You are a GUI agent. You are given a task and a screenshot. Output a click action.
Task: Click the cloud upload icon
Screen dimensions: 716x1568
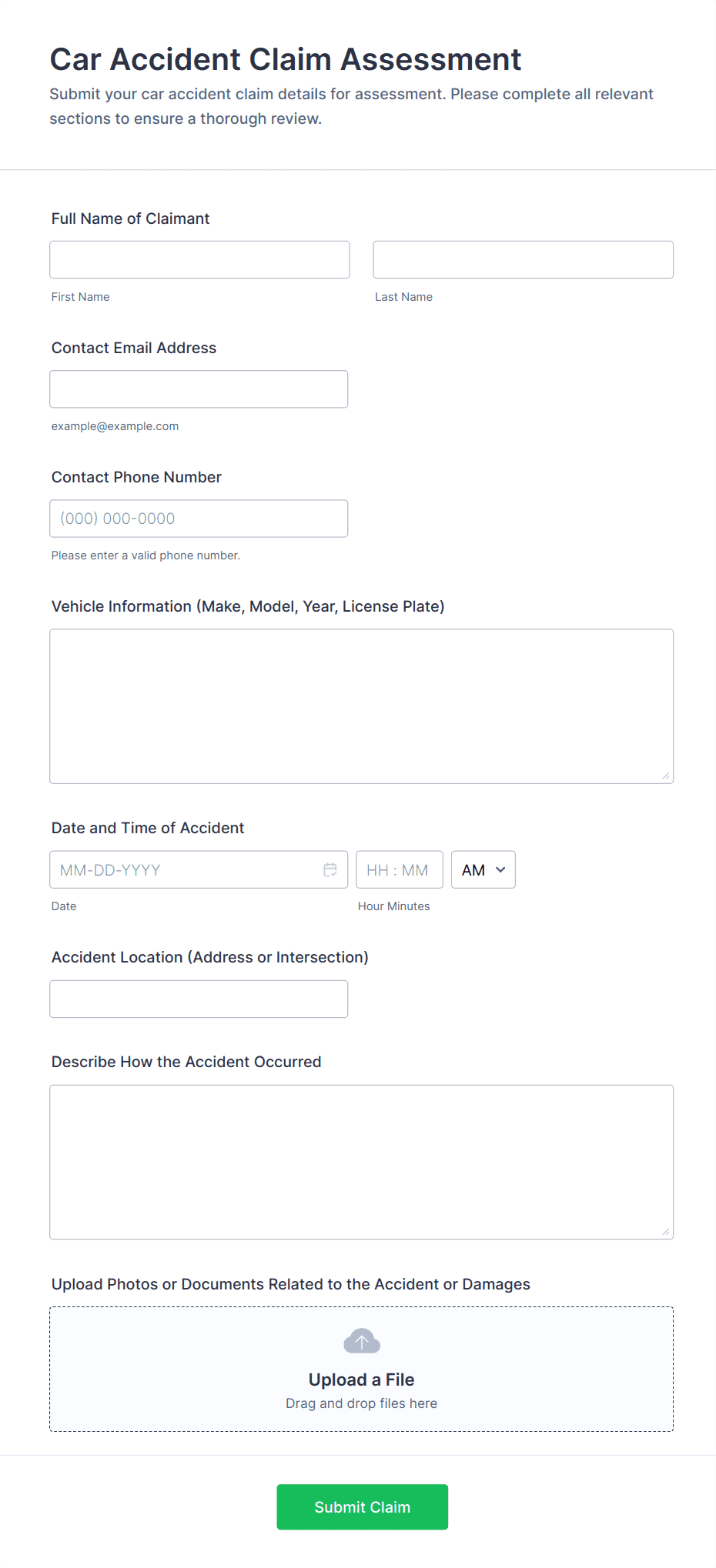click(x=362, y=1341)
